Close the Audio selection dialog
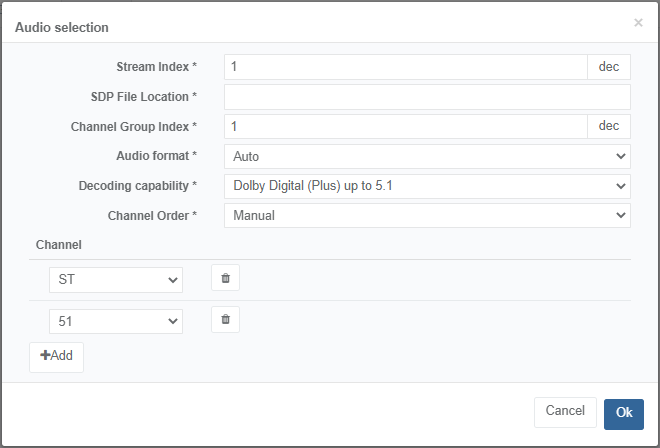660x448 pixels. (638, 22)
